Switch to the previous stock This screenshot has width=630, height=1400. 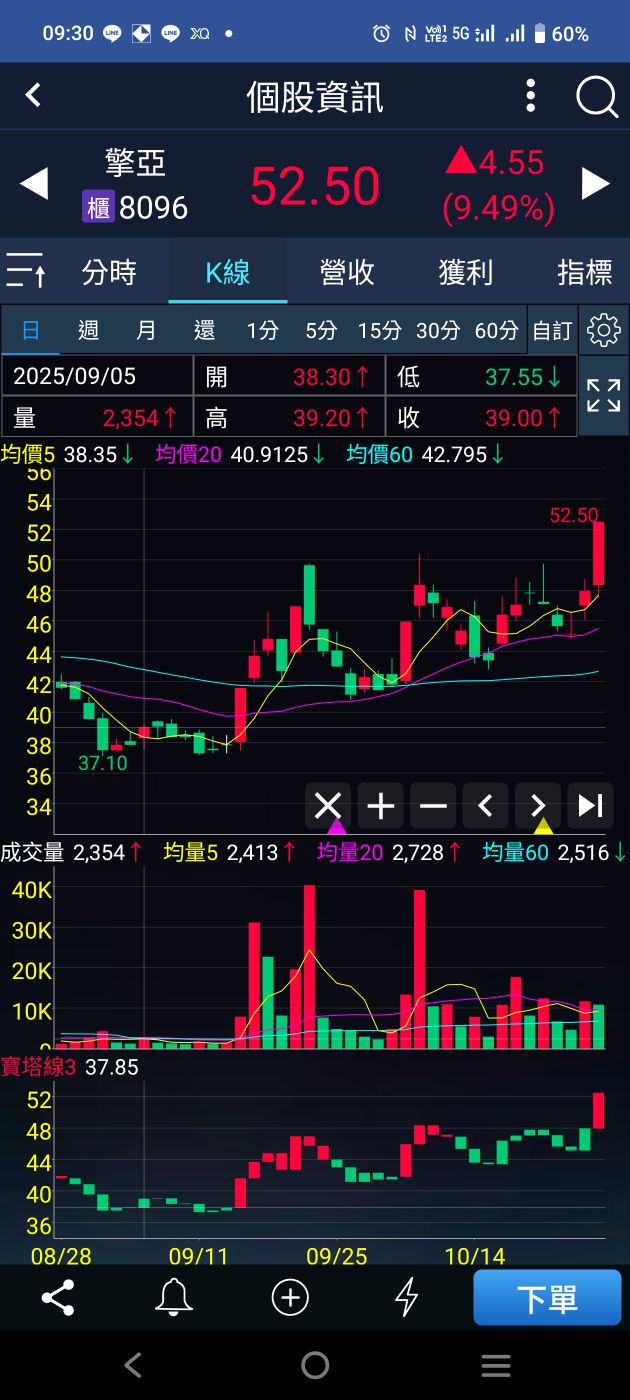pos(34,184)
